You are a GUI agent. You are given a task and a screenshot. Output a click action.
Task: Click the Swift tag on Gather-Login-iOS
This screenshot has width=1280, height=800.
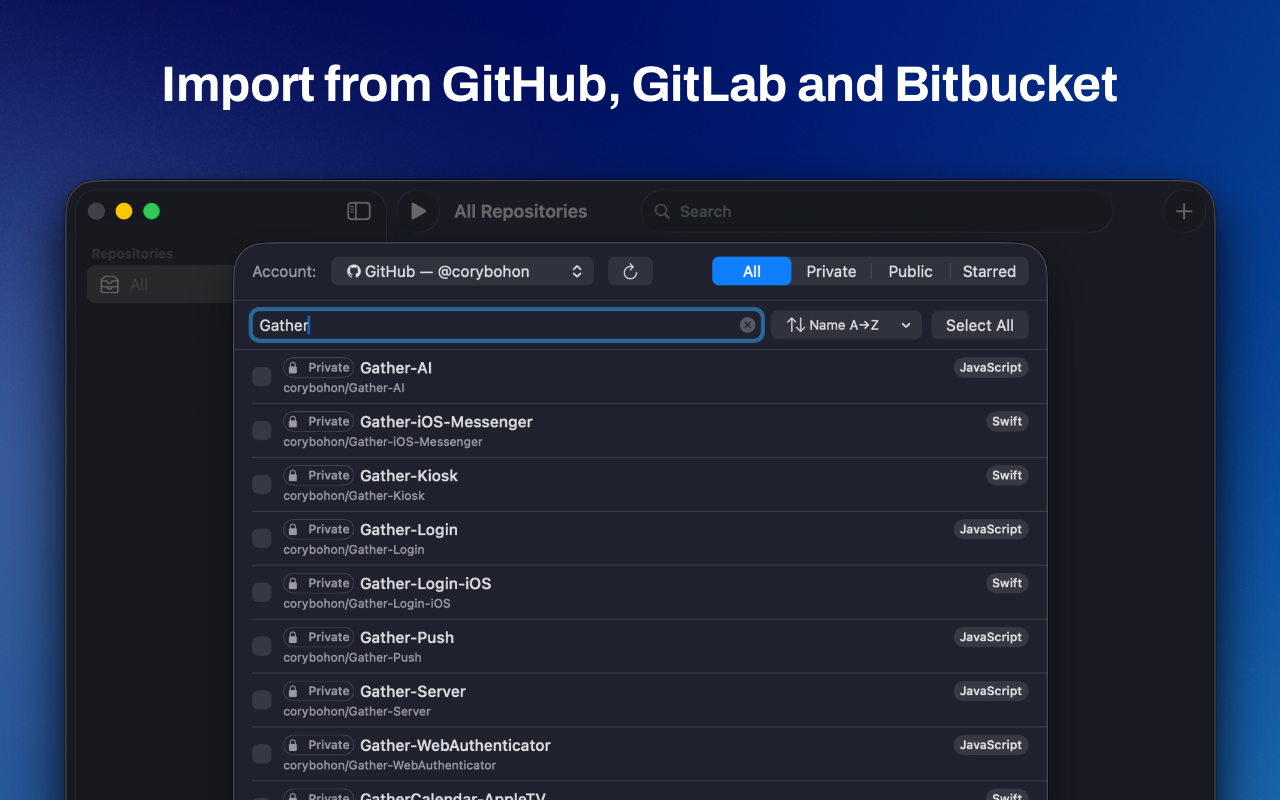point(1007,584)
